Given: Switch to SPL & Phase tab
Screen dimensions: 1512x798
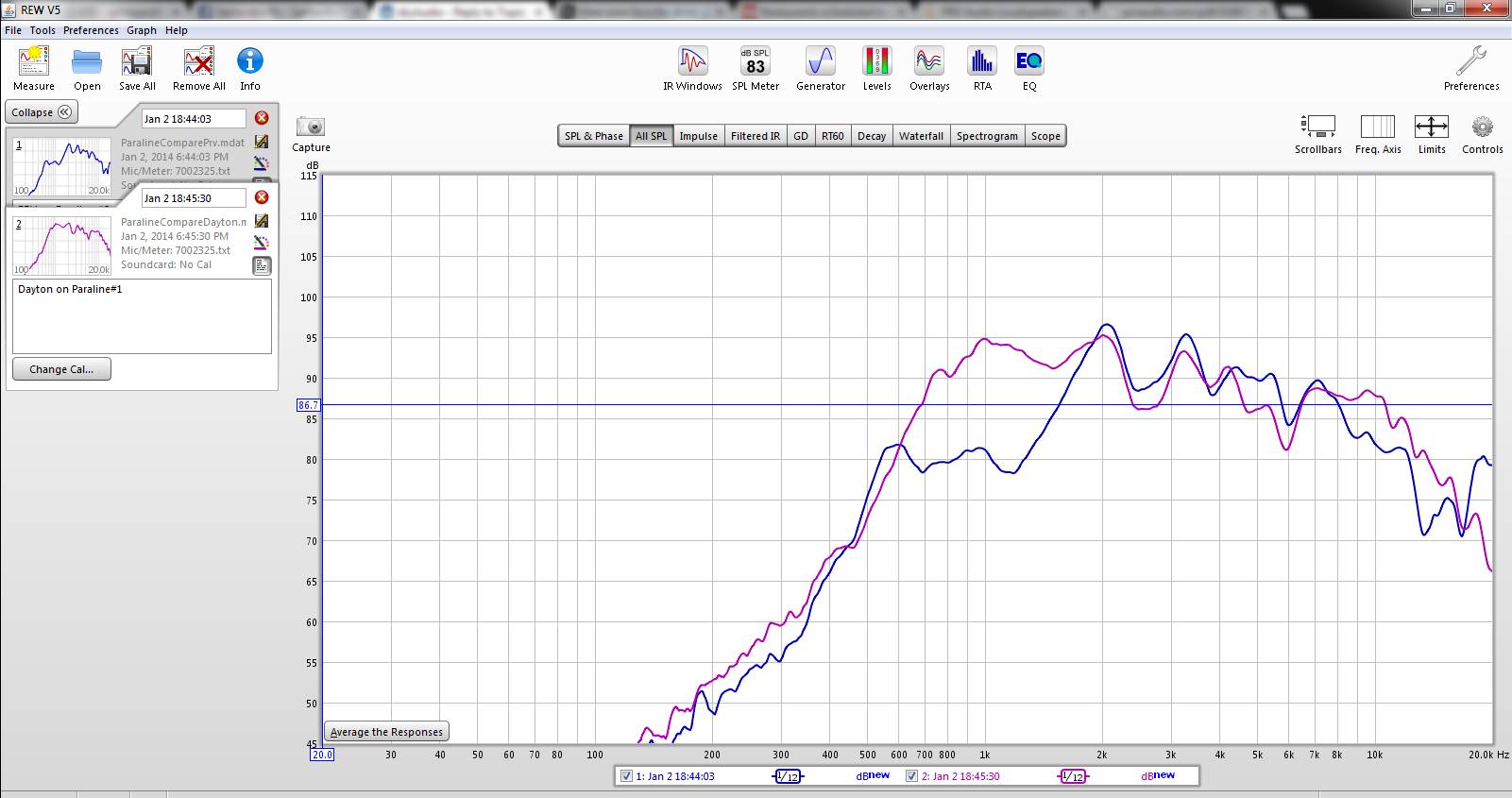Looking at the screenshot, I should pos(593,136).
